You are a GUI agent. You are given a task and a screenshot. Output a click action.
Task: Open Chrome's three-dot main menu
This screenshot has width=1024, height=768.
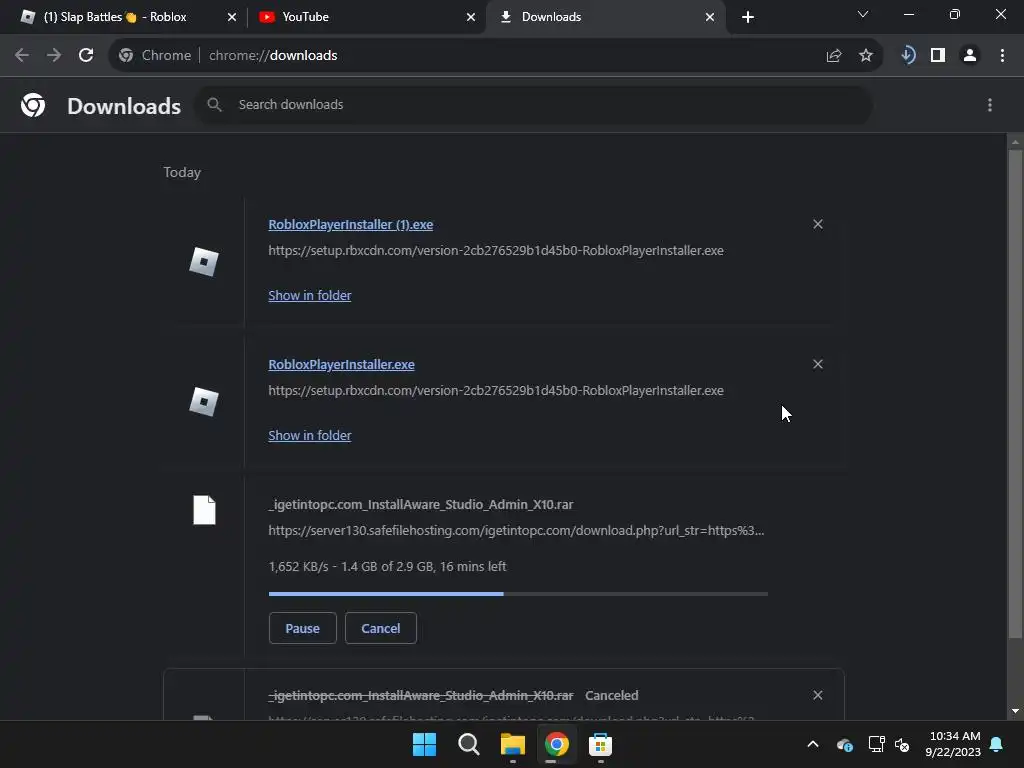point(1002,56)
